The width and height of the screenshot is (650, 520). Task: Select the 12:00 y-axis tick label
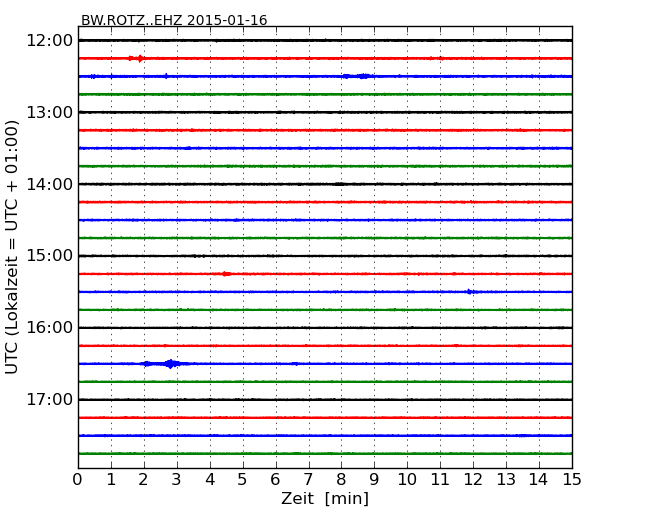pos(50,41)
